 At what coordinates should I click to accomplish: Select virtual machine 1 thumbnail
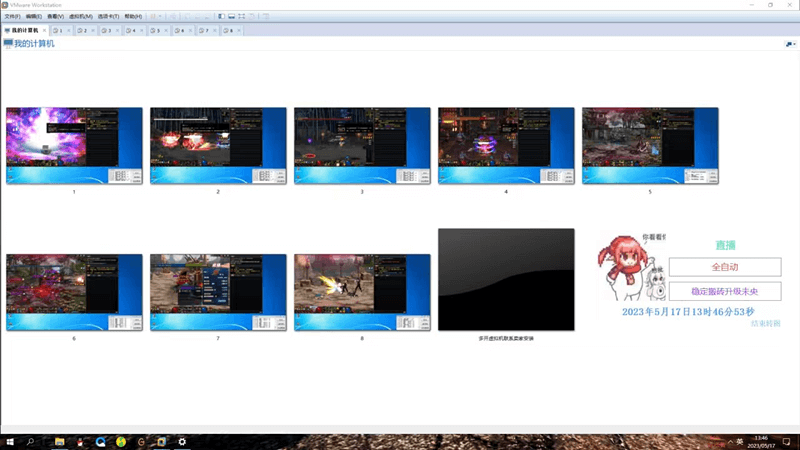tap(74, 146)
